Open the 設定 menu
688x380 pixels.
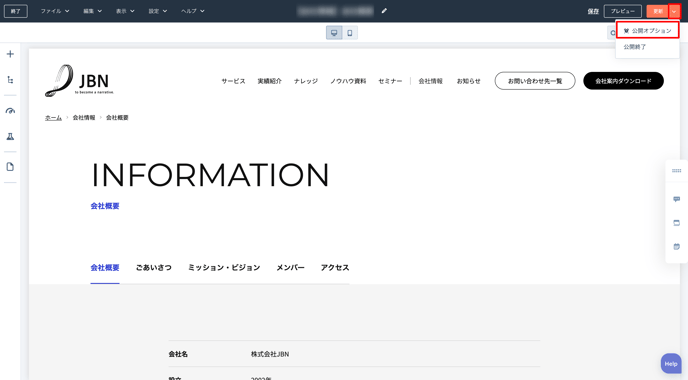tap(158, 11)
